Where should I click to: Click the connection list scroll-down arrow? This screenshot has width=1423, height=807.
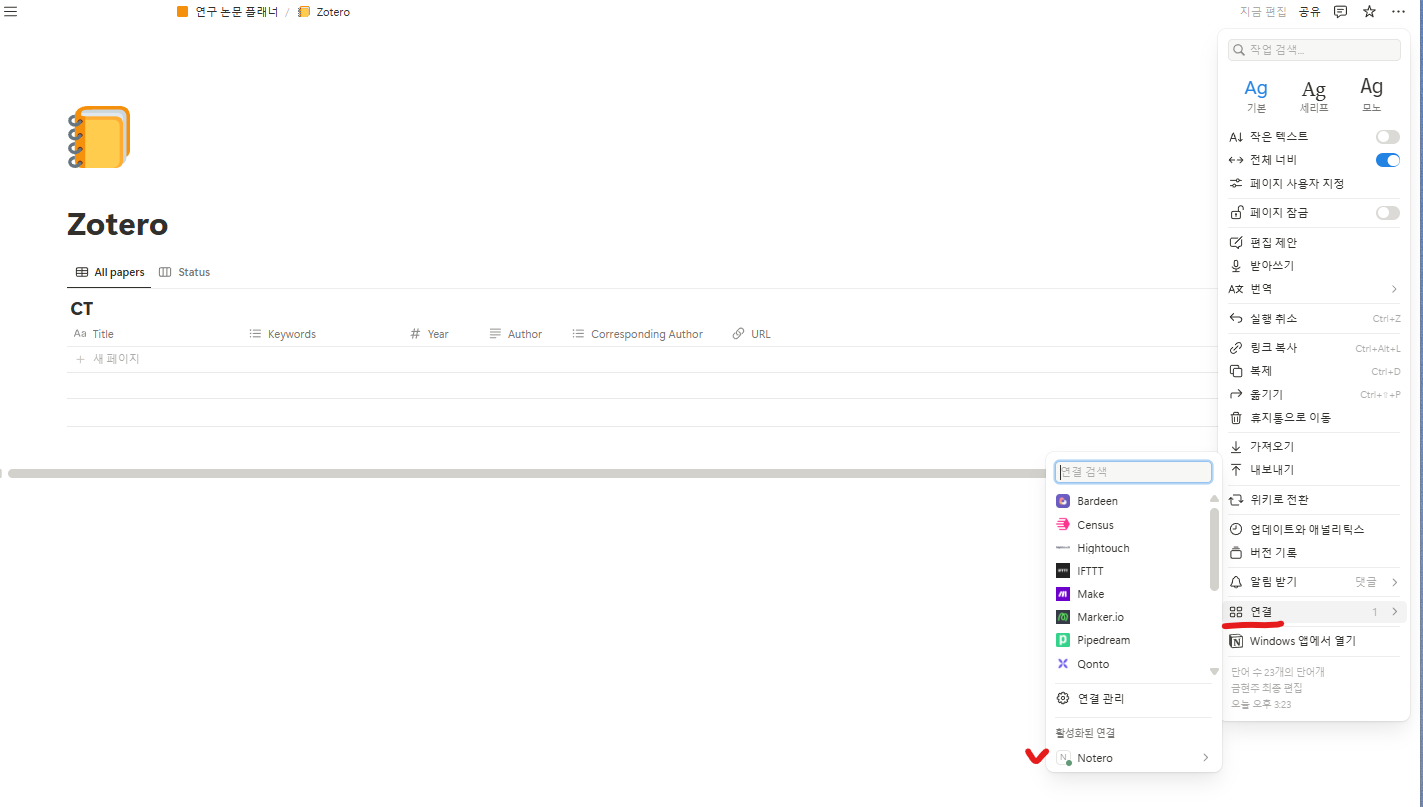tap(1214, 671)
